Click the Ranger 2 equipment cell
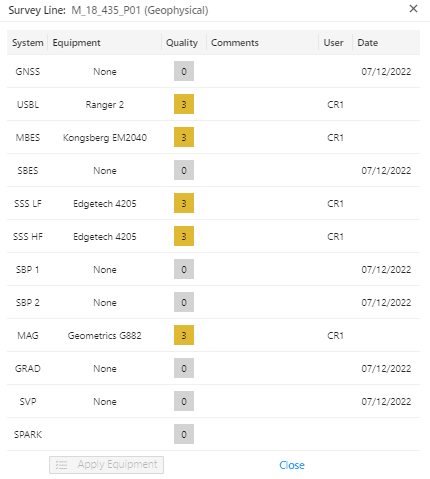 [x=105, y=104]
